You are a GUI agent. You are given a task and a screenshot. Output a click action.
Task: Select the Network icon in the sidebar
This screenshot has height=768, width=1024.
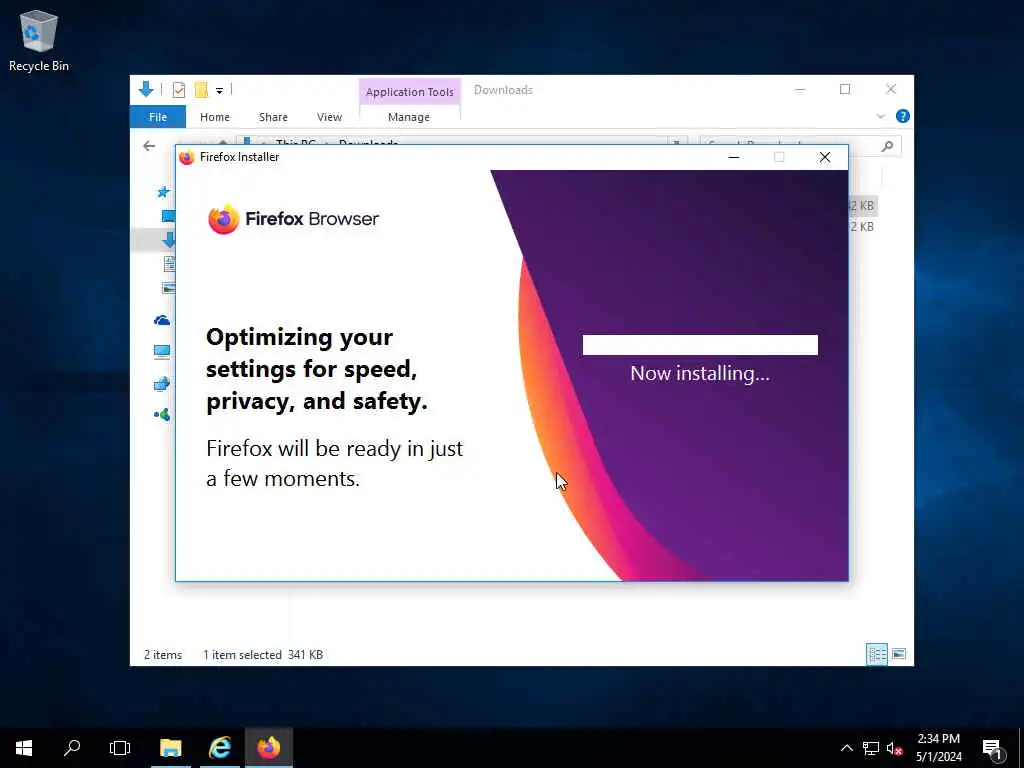click(x=162, y=384)
